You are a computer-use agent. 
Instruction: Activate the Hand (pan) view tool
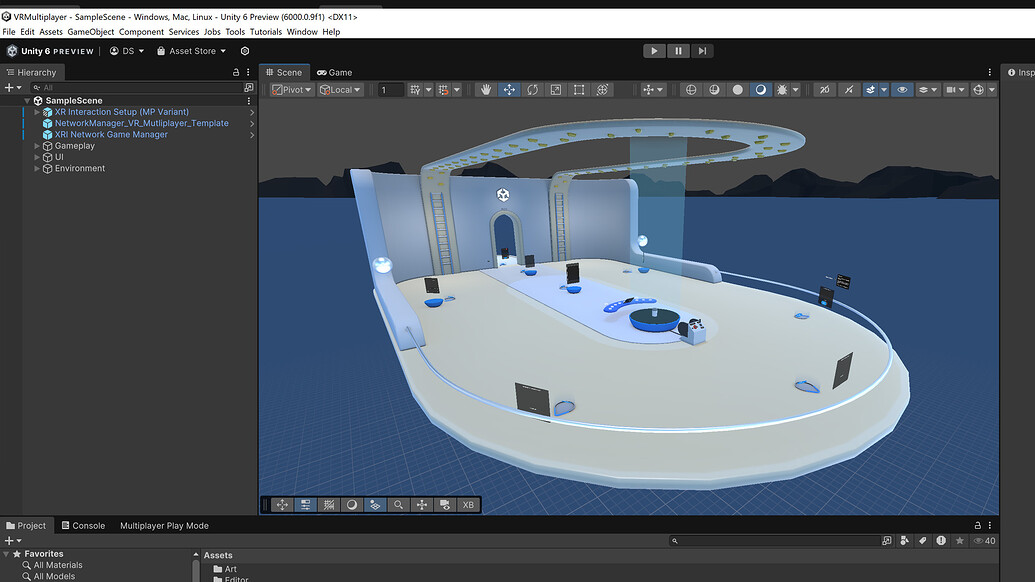point(485,90)
